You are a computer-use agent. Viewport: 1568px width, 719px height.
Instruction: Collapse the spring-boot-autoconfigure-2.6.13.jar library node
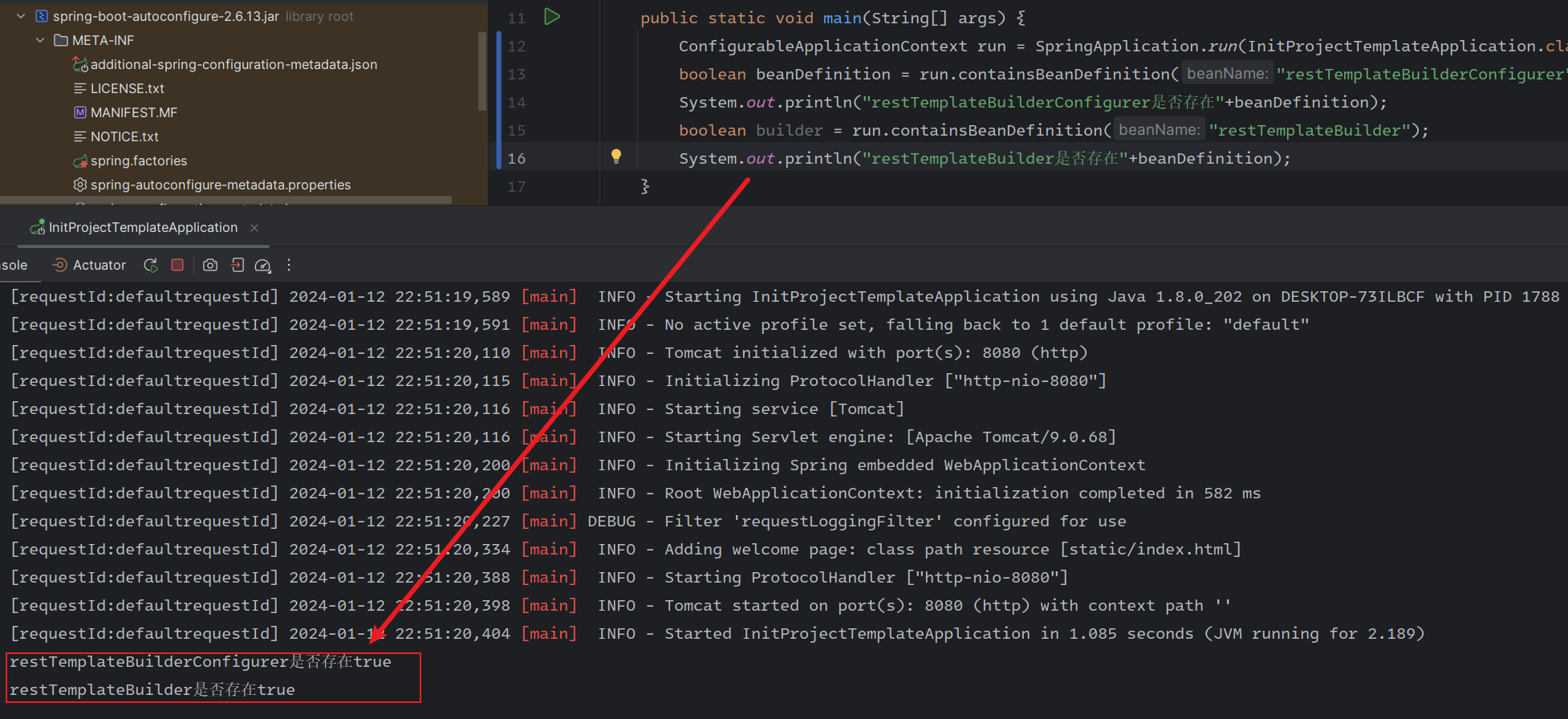(x=21, y=16)
